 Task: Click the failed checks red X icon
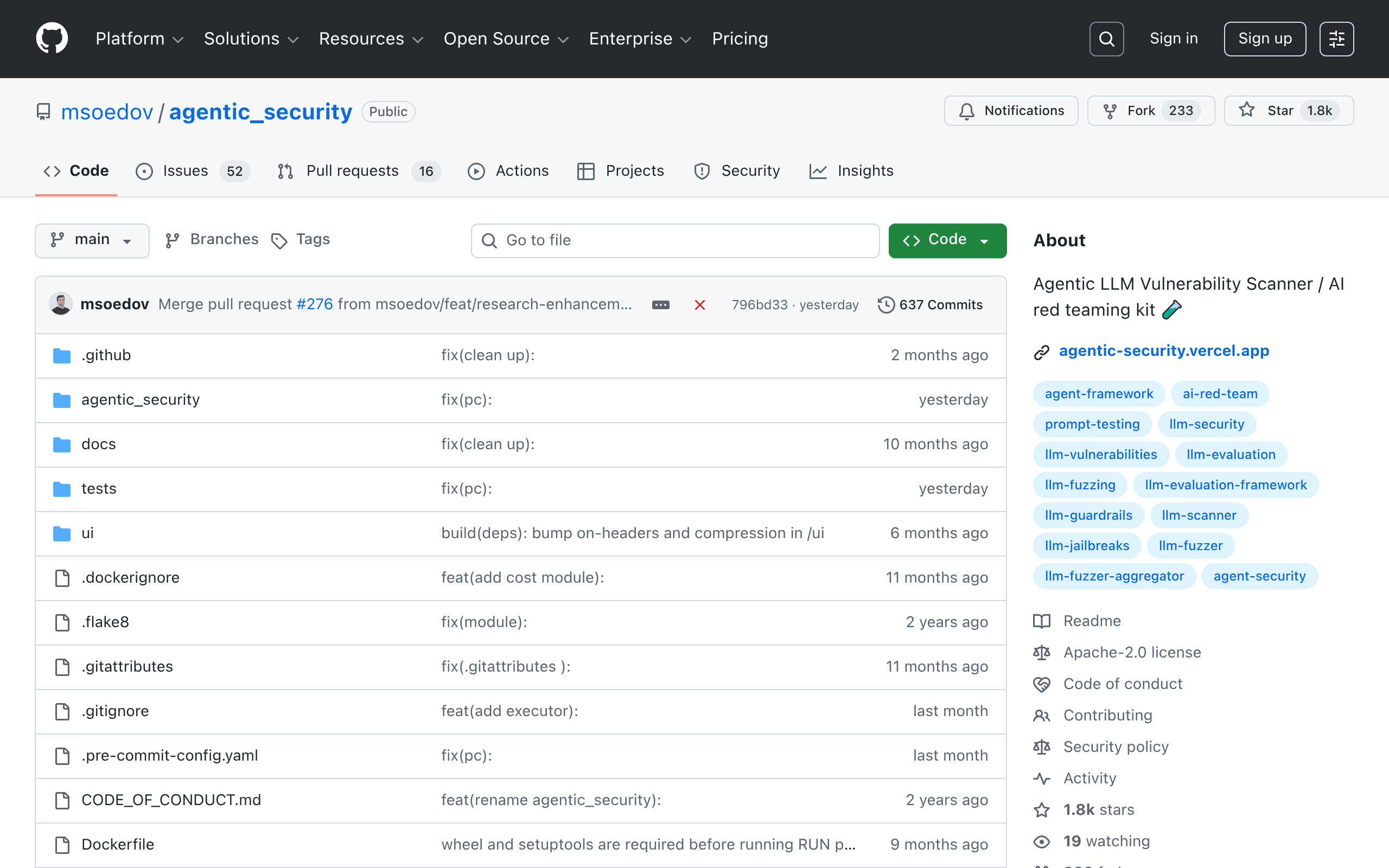click(x=700, y=305)
